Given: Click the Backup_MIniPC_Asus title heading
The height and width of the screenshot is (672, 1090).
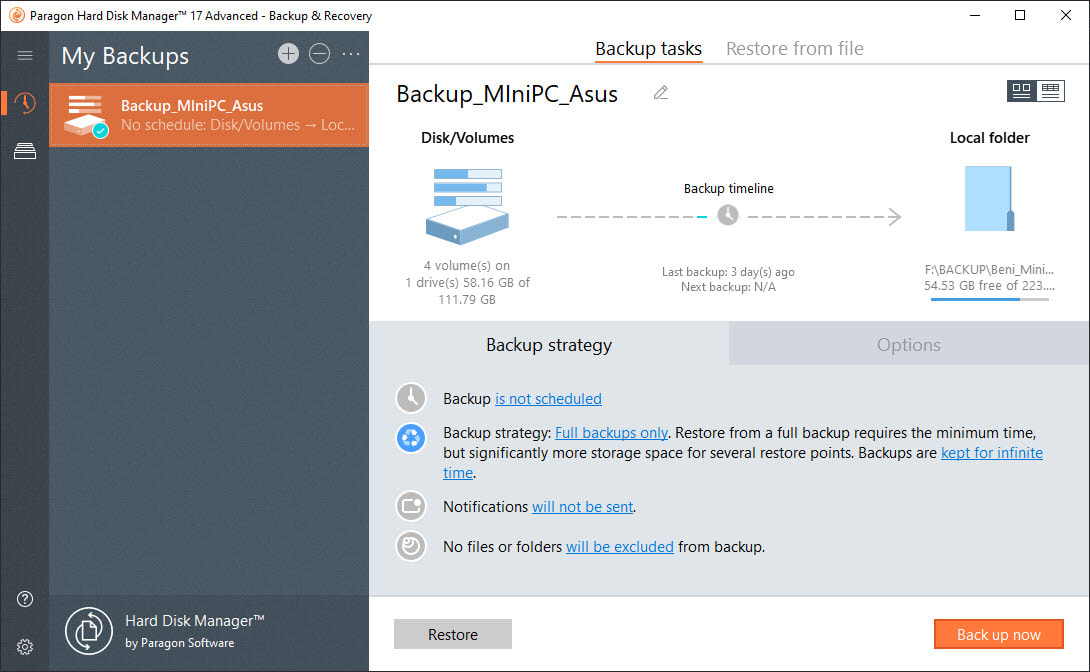Looking at the screenshot, I should point(507,94).
